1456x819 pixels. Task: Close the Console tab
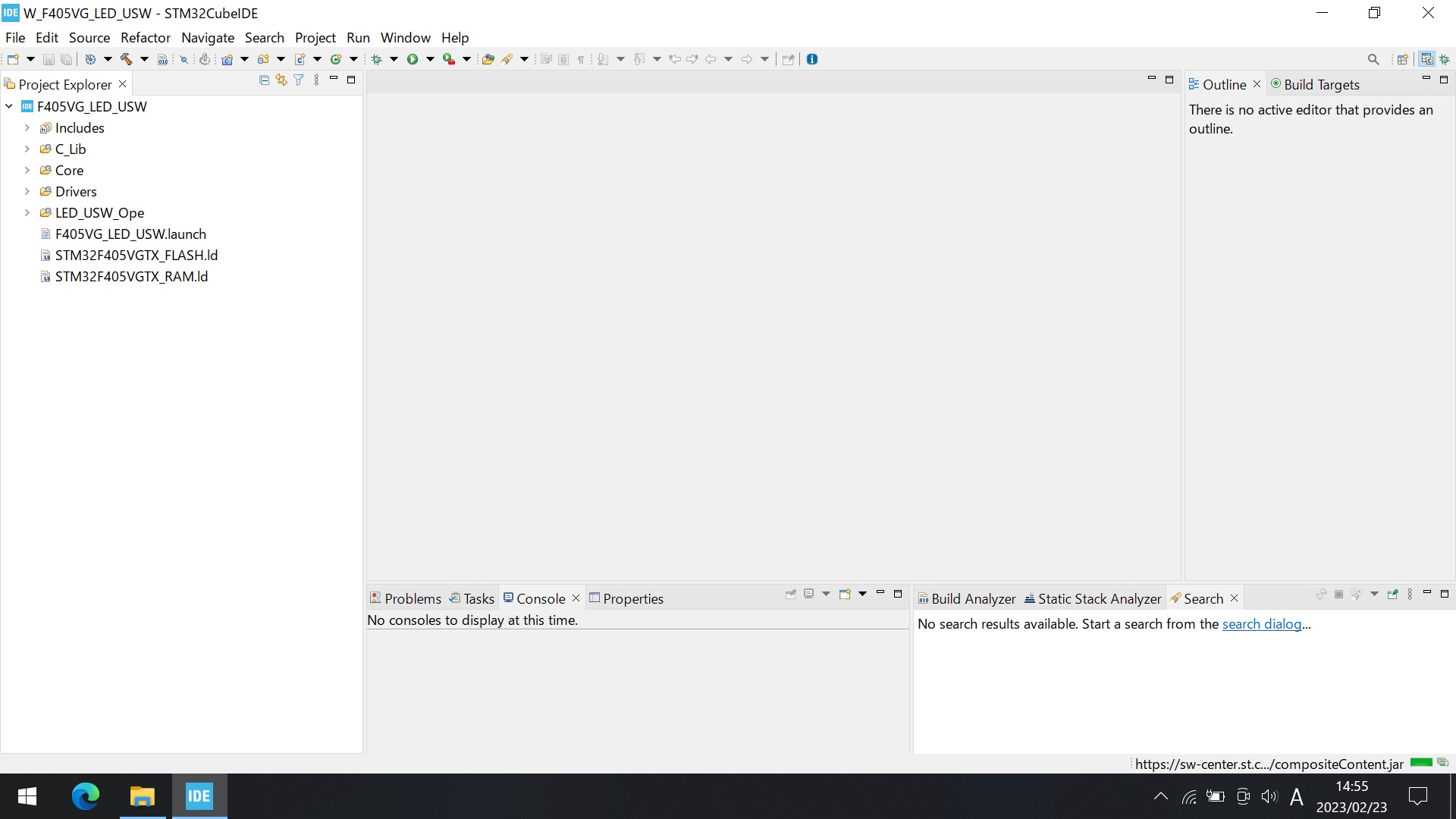[576, 598]
